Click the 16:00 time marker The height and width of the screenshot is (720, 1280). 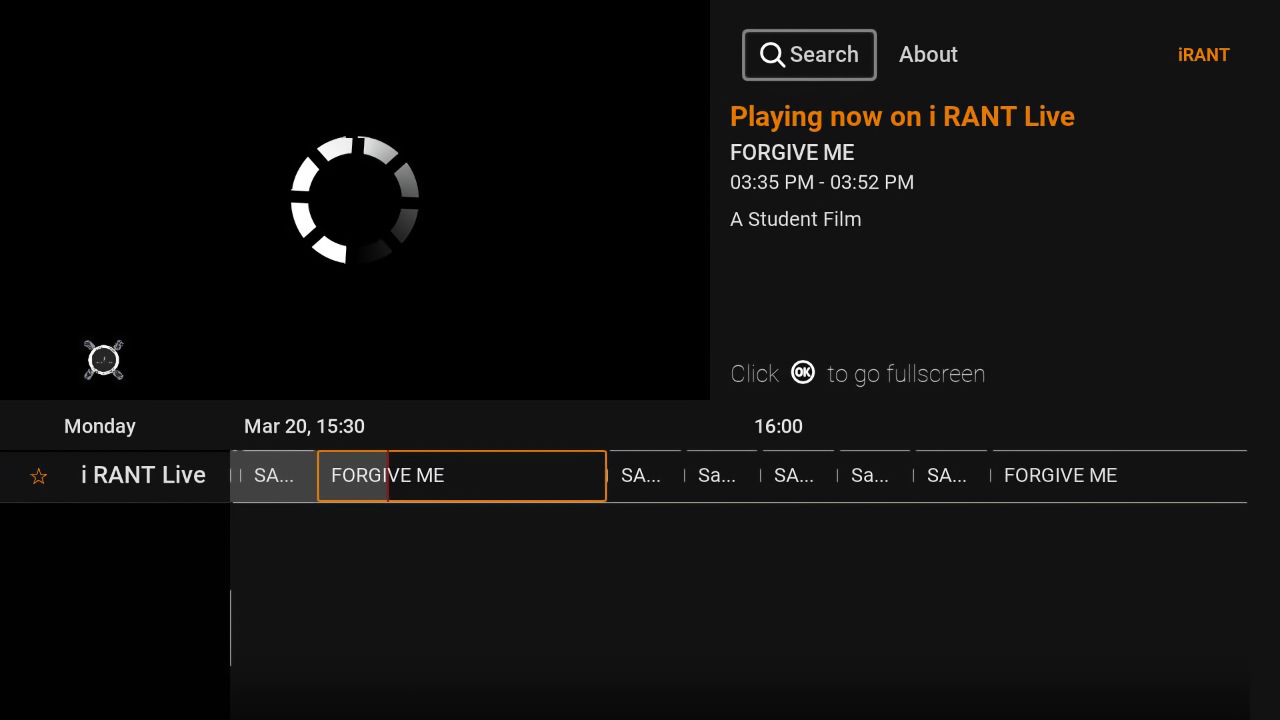point(779,426)
